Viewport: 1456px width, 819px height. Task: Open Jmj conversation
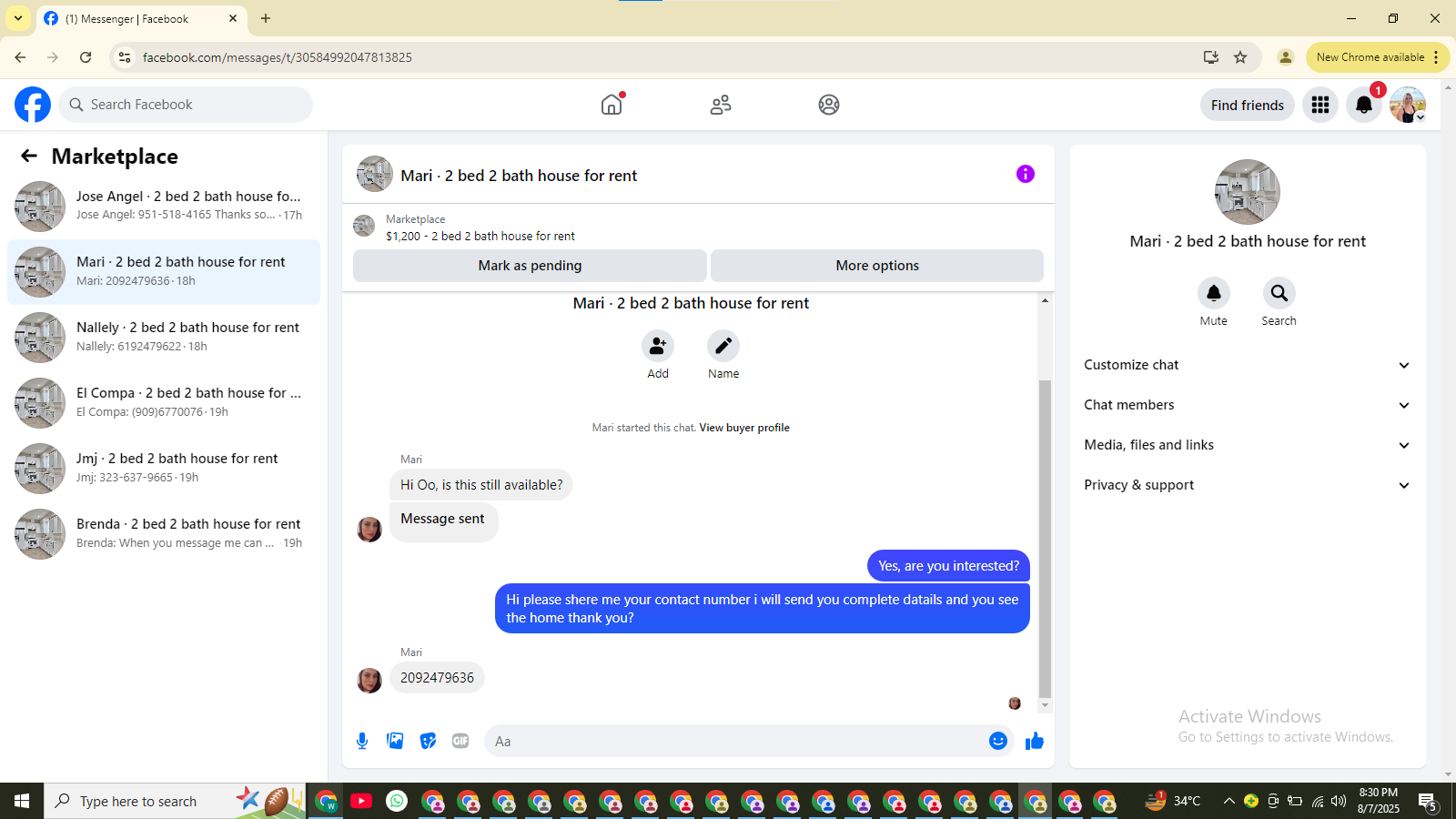(164, 469)
